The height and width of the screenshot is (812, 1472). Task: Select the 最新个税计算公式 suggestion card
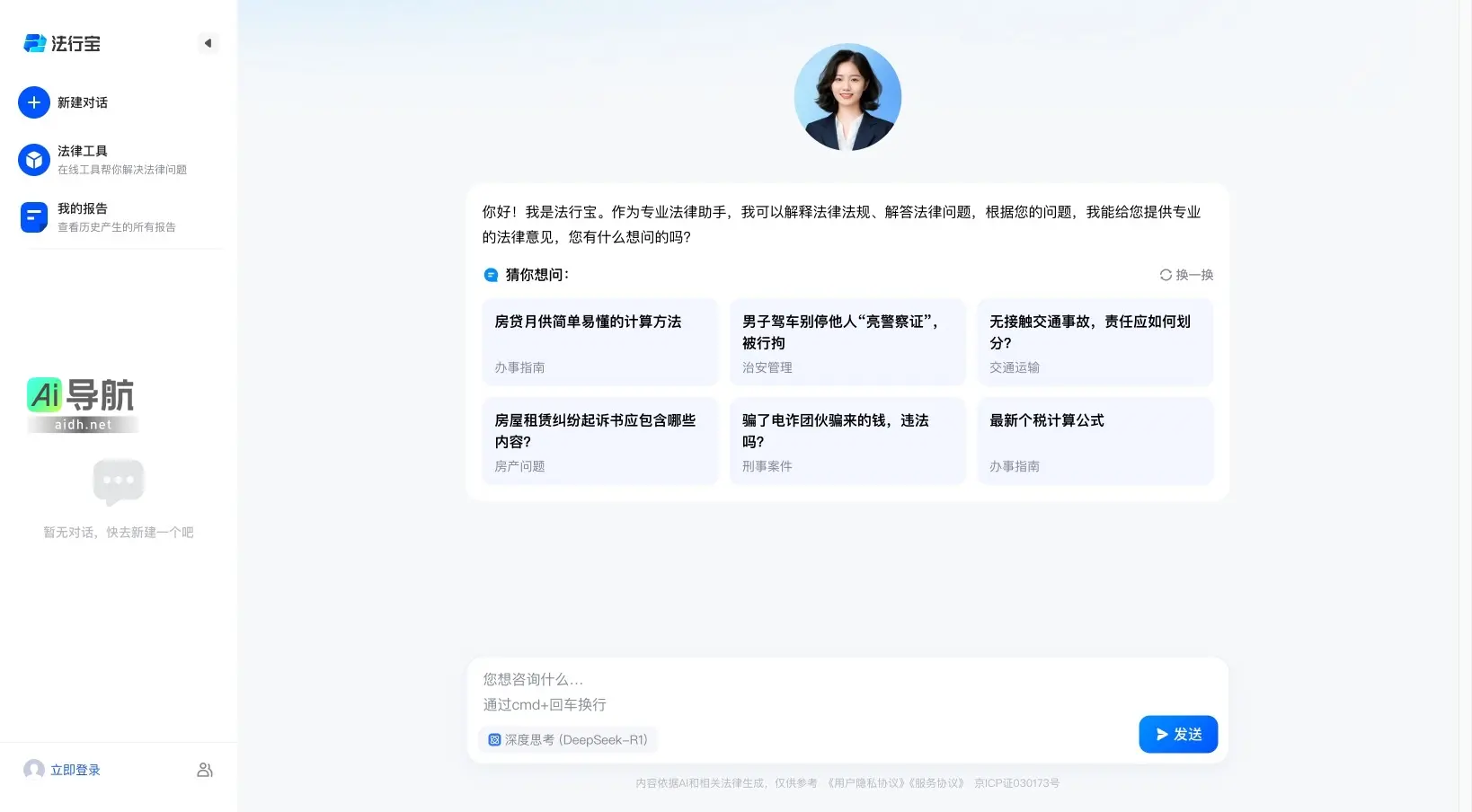tap(1095, 440)
